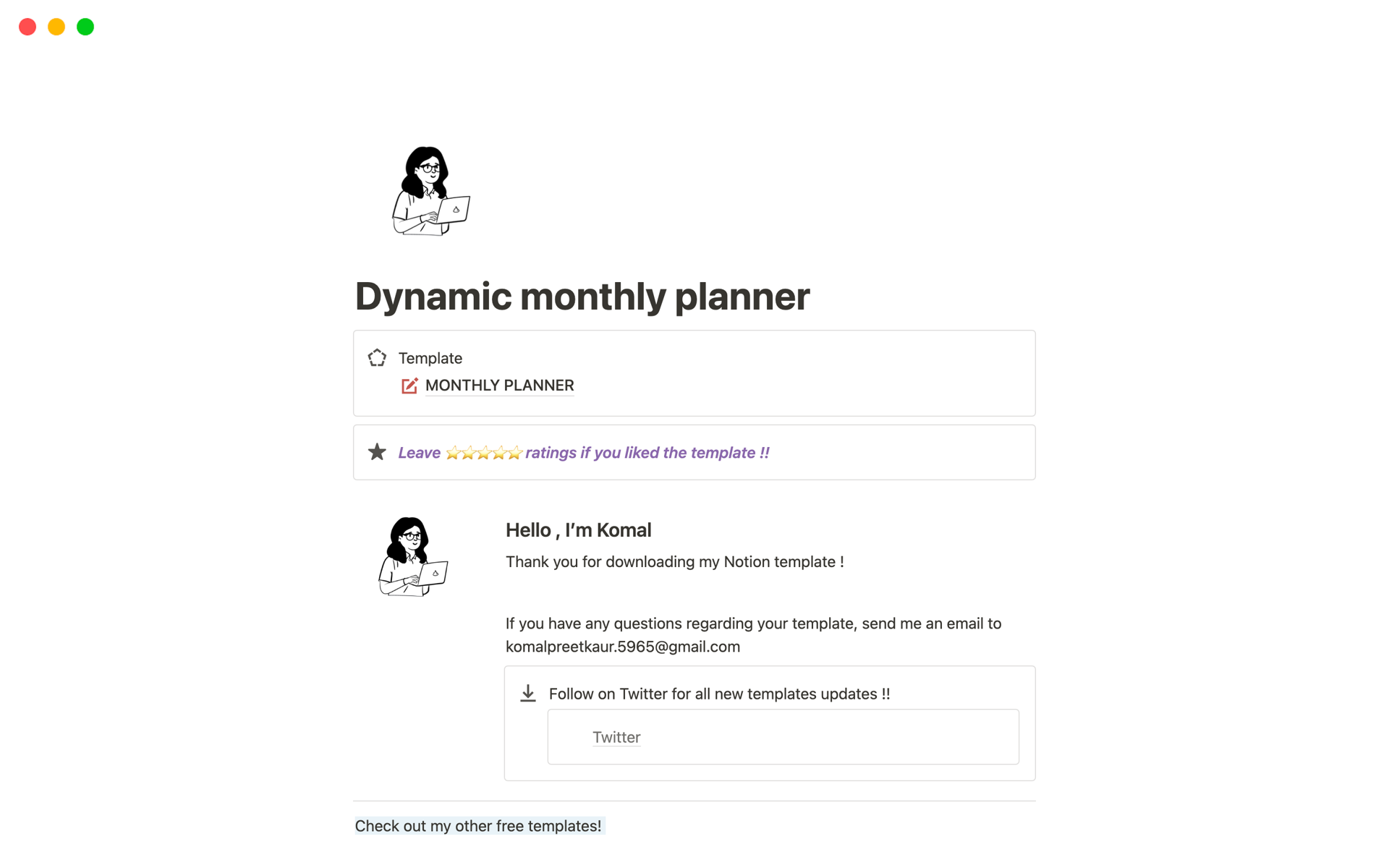The width and height of the screenshot is (1389, 868).
Task: Click the small avatar illustration beside Hello
Action: [x=413, y=556]
